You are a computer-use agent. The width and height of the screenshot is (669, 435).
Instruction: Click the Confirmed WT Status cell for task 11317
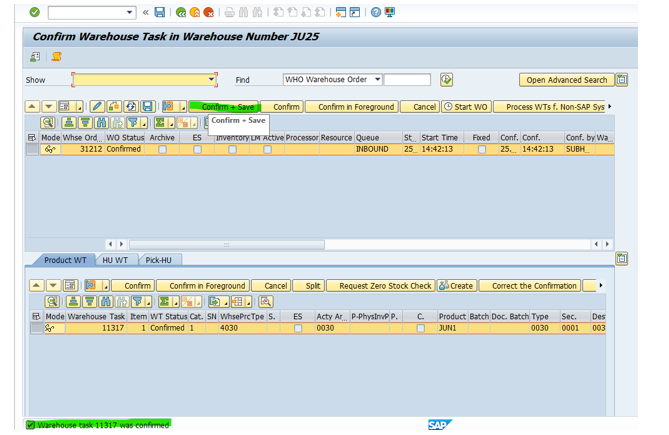click(168, 328)
